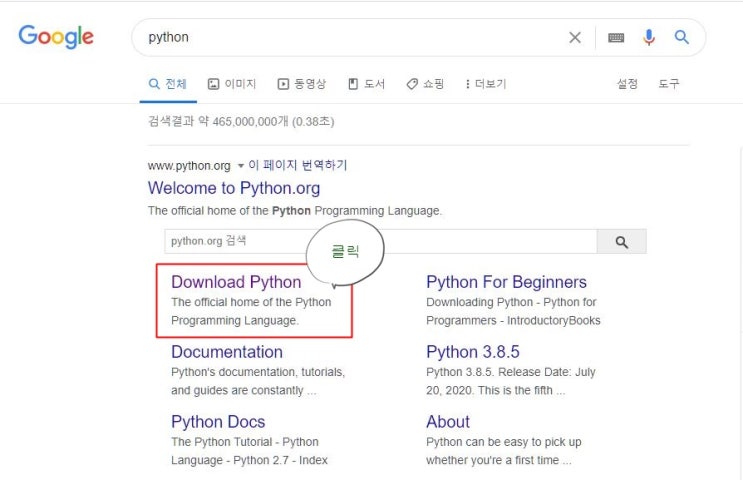Click snippet 'The official home of the Python Programming Language.' under Welcome
The image size is (743, 480).
(295, 211)
